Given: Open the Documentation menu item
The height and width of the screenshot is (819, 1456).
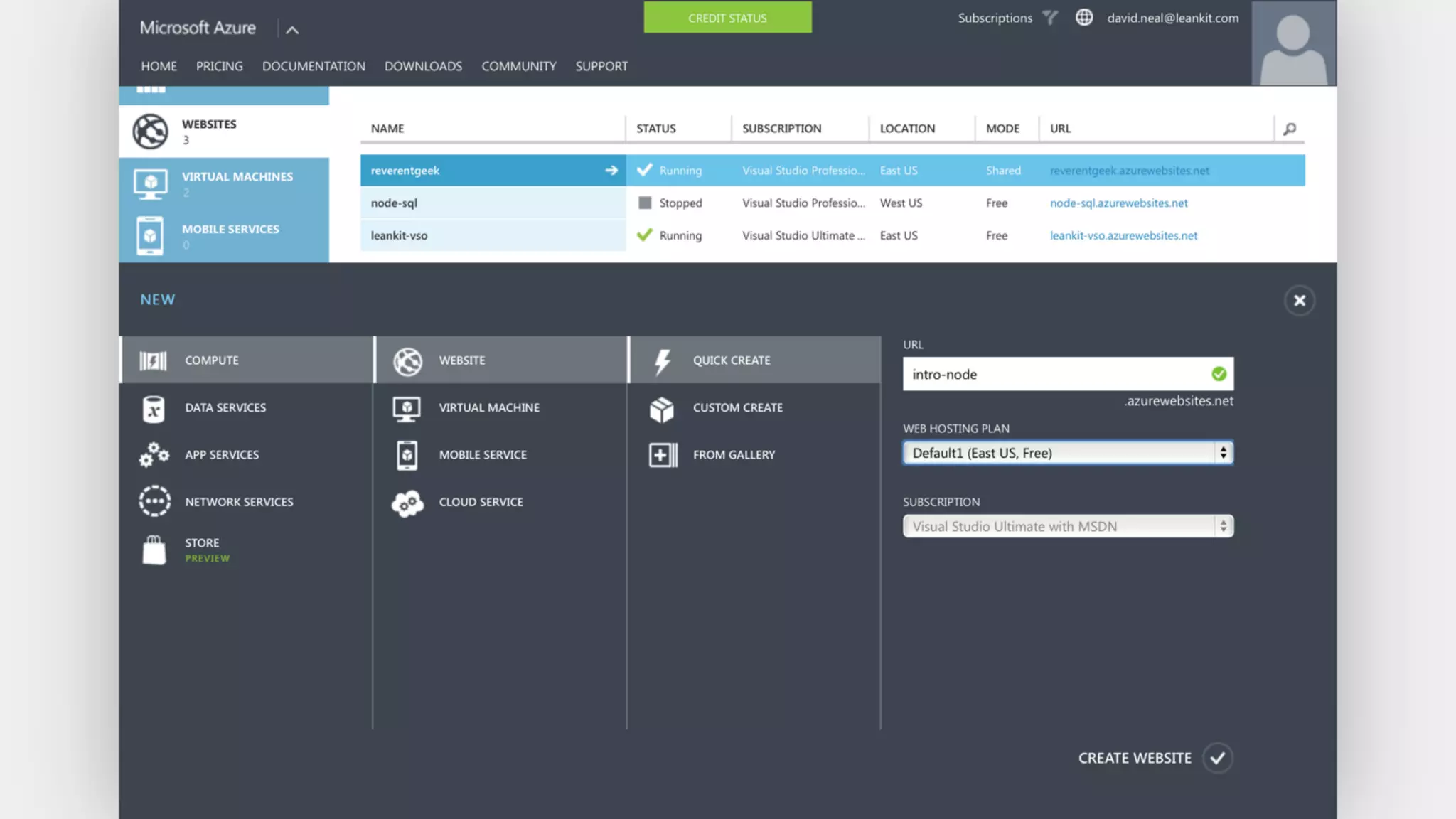Looking at the screenshot, I should click(314, 66).
